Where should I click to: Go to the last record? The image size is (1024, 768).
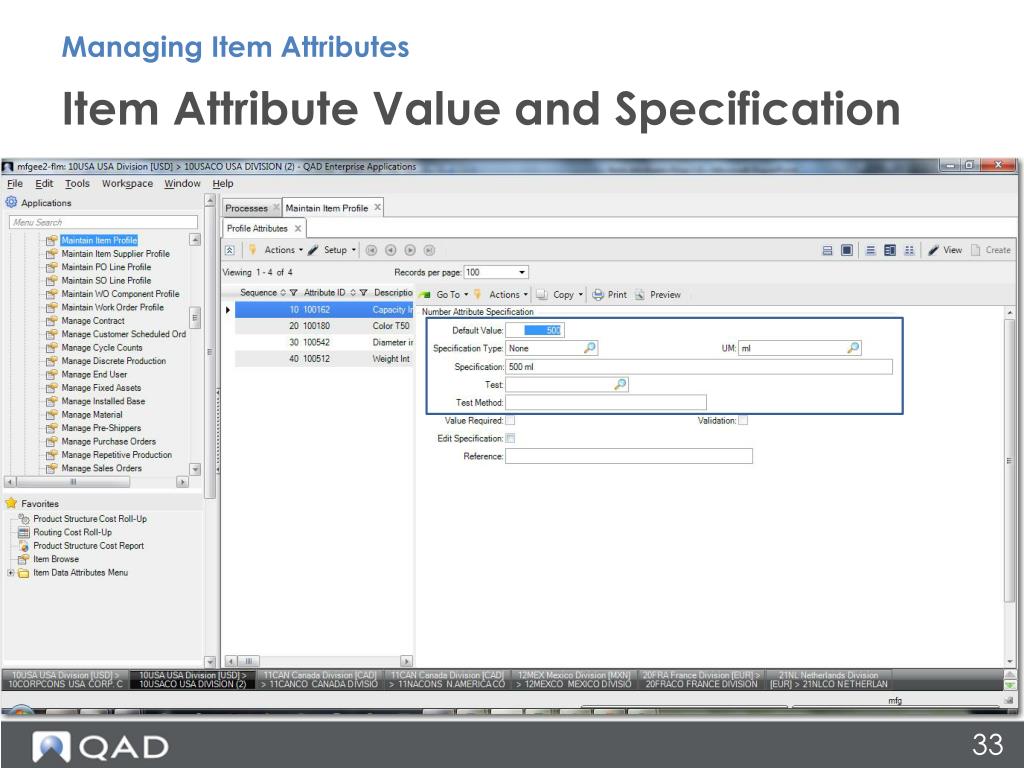click(x=429, y=250)
